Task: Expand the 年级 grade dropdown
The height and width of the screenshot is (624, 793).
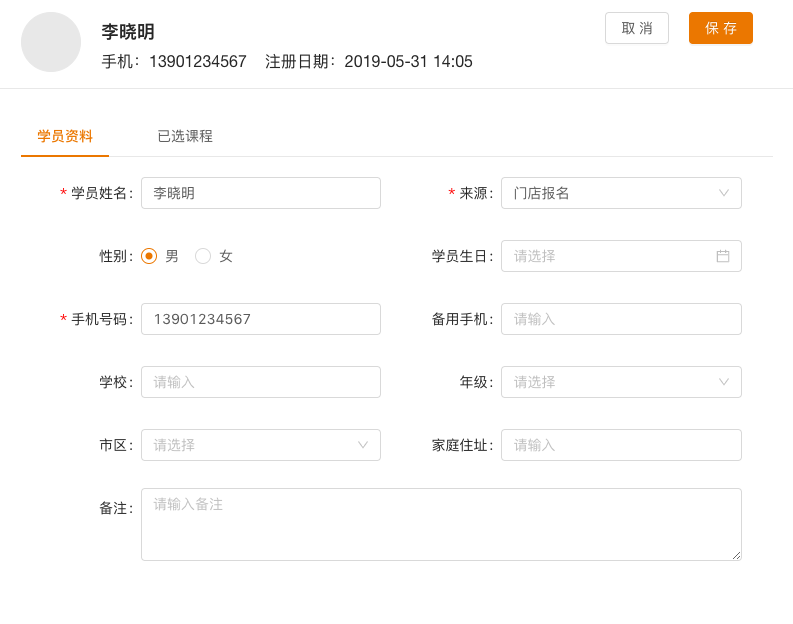Action: click(x=620, y=382)
